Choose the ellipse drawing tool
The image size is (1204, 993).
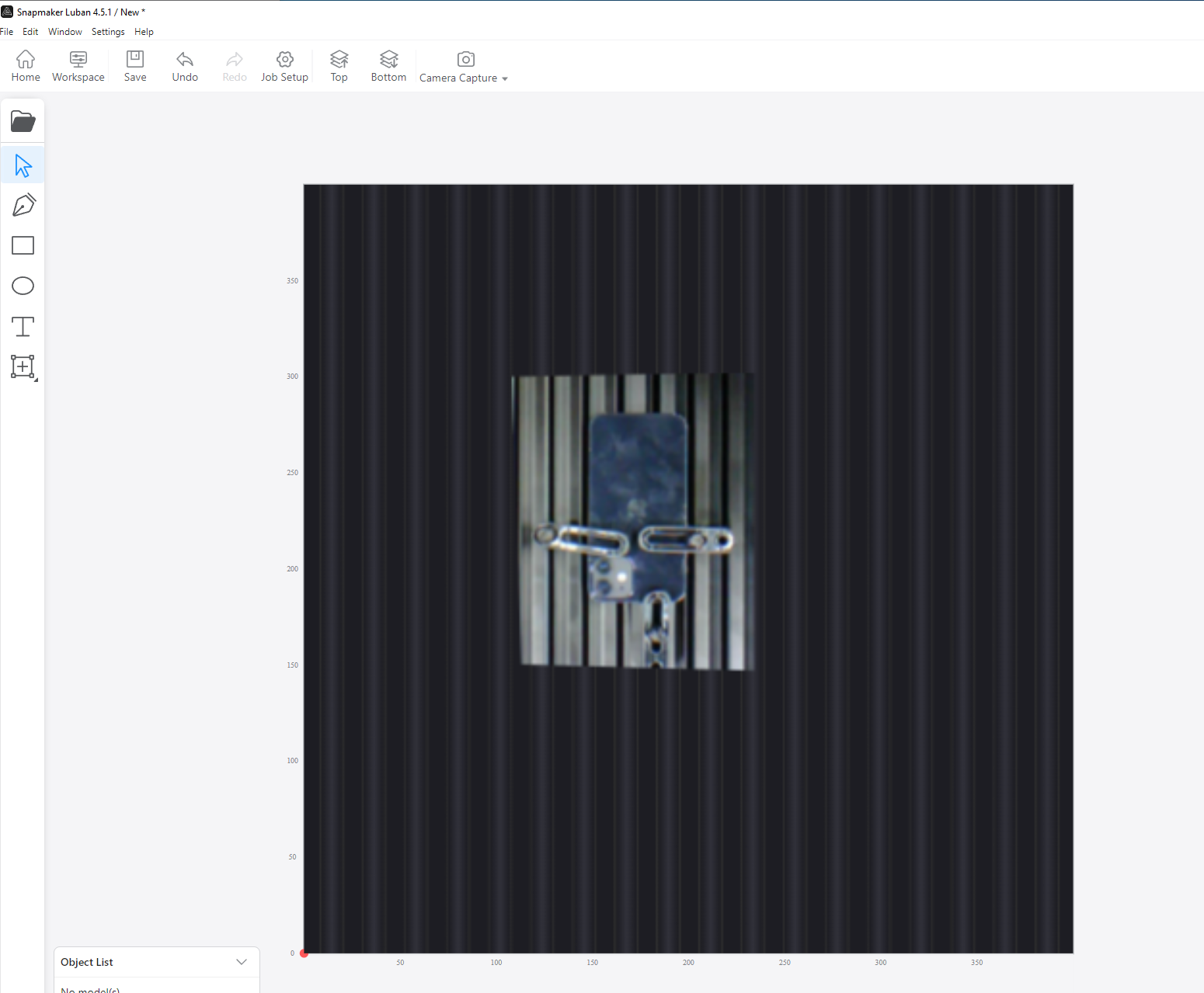[x=23, y=286]
